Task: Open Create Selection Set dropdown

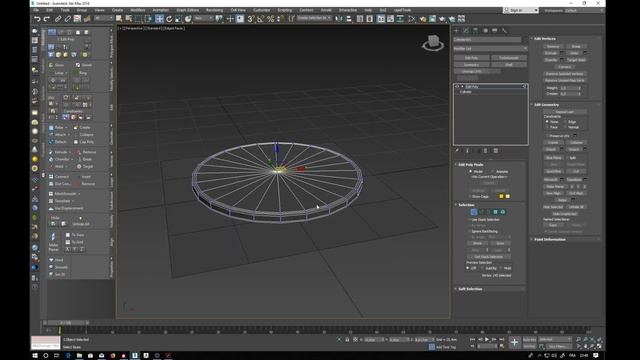Action: coord(314,18)
